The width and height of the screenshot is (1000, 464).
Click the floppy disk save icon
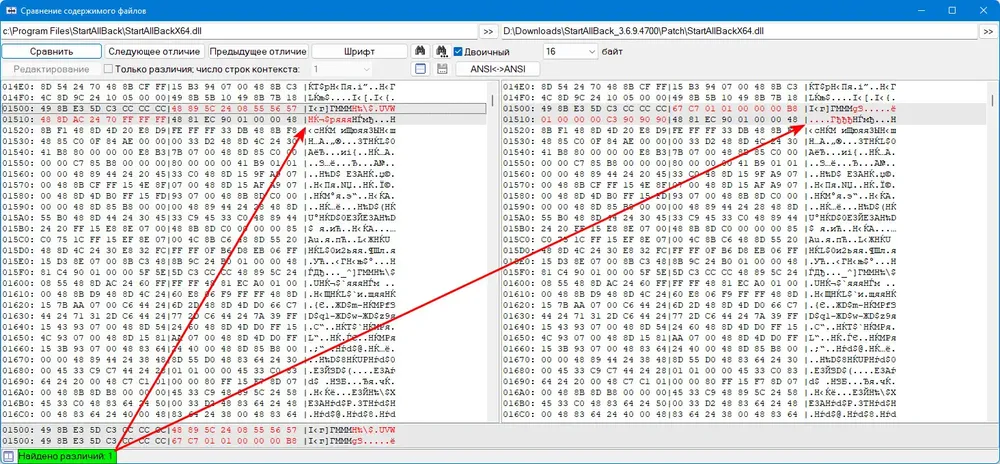tap(441, 69)
